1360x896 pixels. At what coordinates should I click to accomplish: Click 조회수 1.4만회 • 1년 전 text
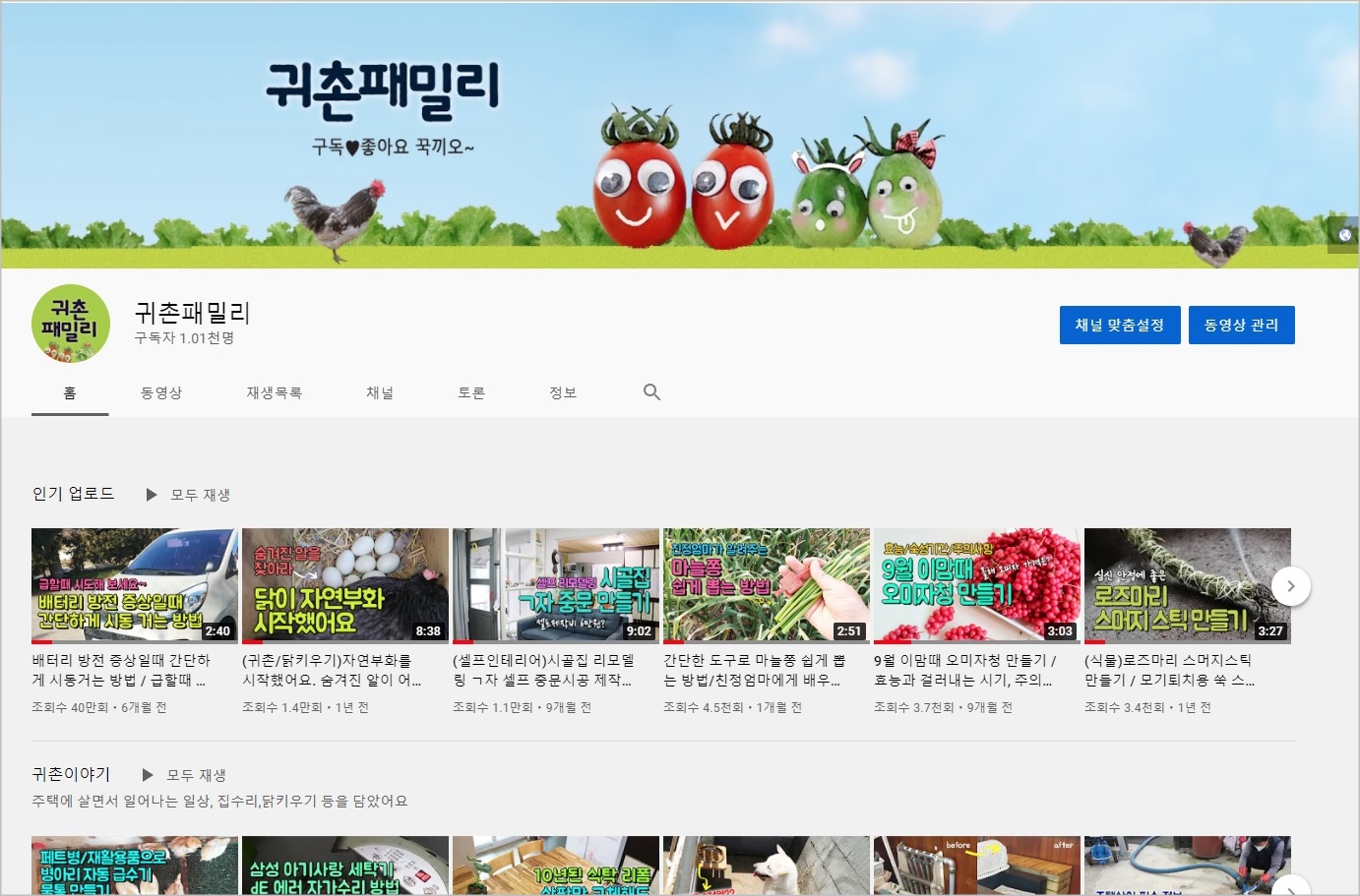click(305, 707)
